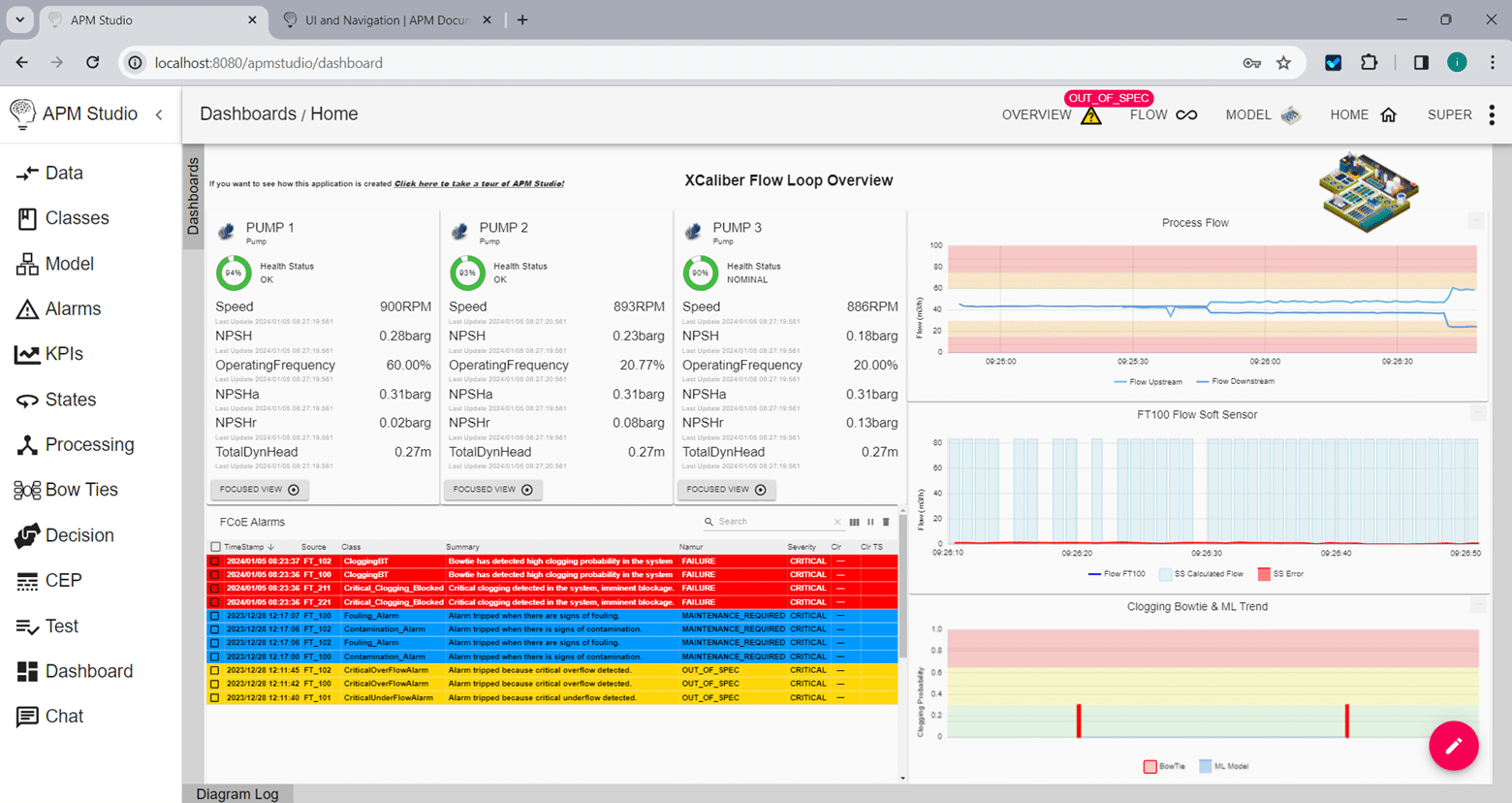1512x803 pixels.
Task: Open the Diagram Log tab
Action: point(237,793)
